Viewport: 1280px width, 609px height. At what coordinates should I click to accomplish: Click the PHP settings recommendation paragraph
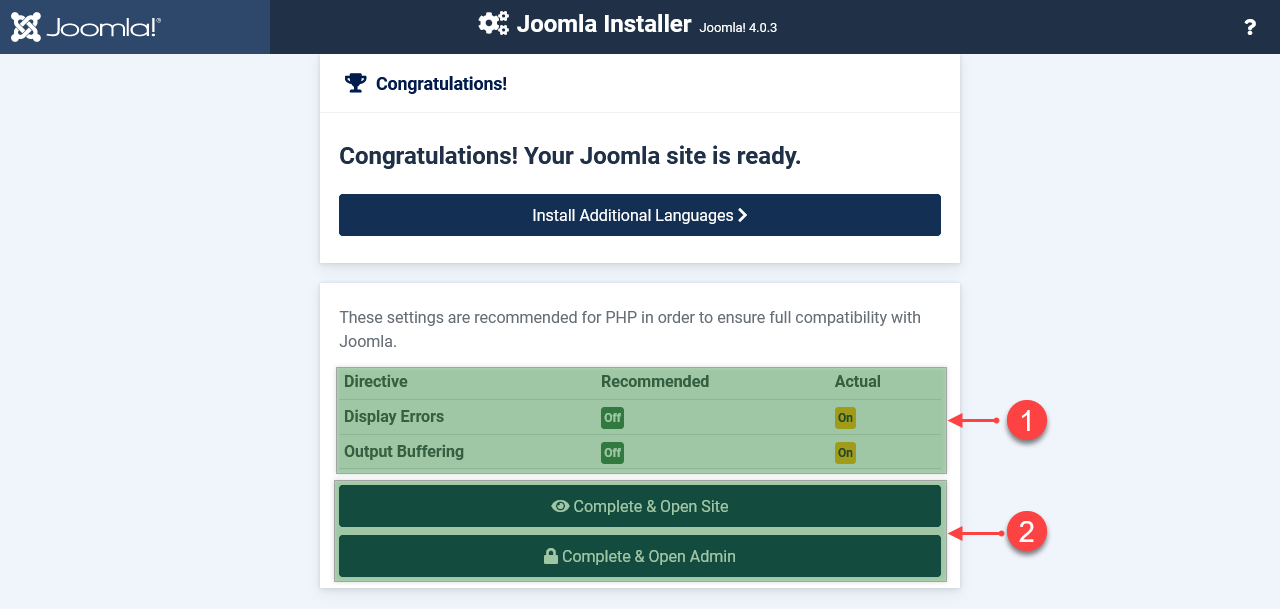point(630,329)
